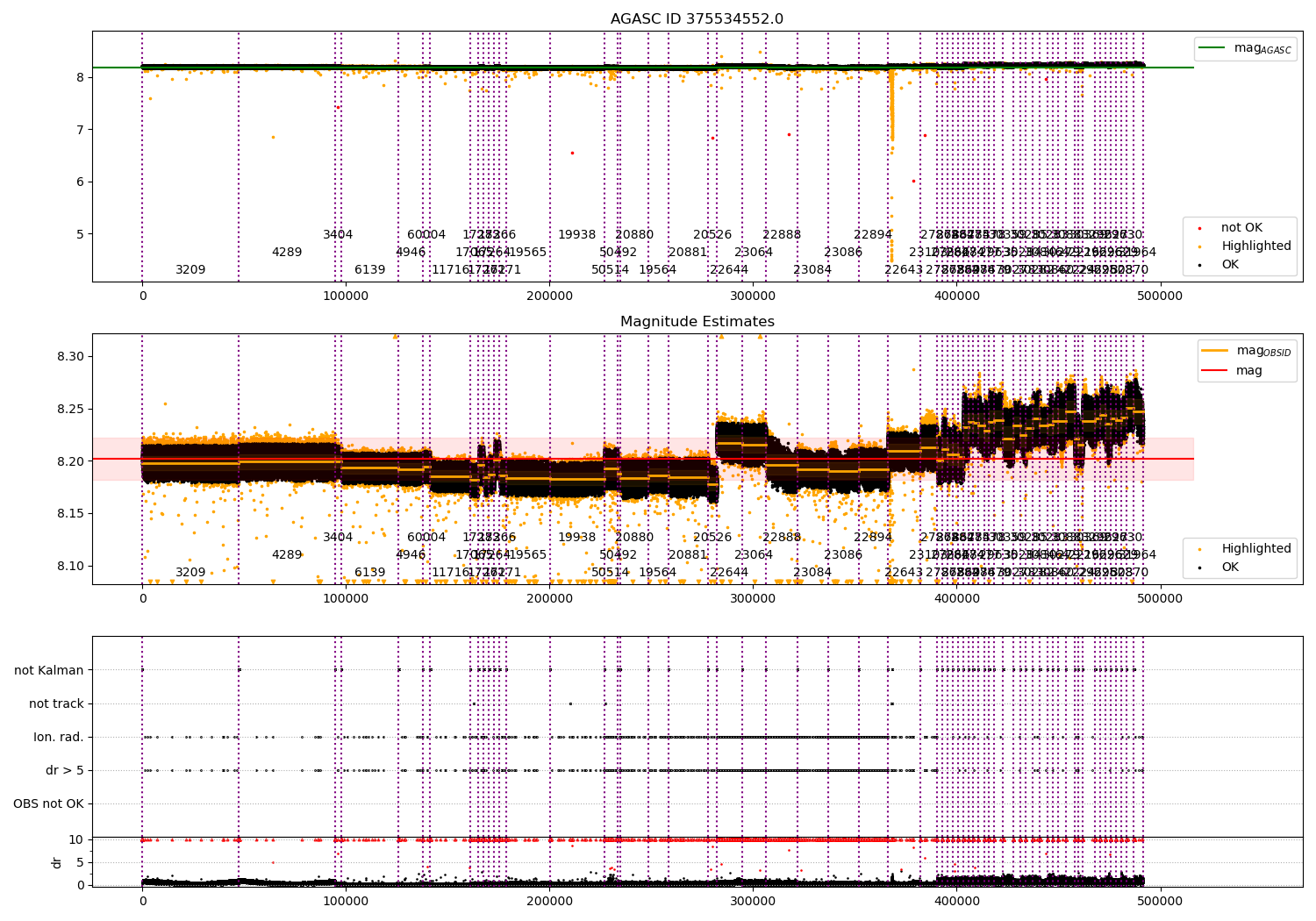Click the 8.10 y-axis tick

(71, 566)
